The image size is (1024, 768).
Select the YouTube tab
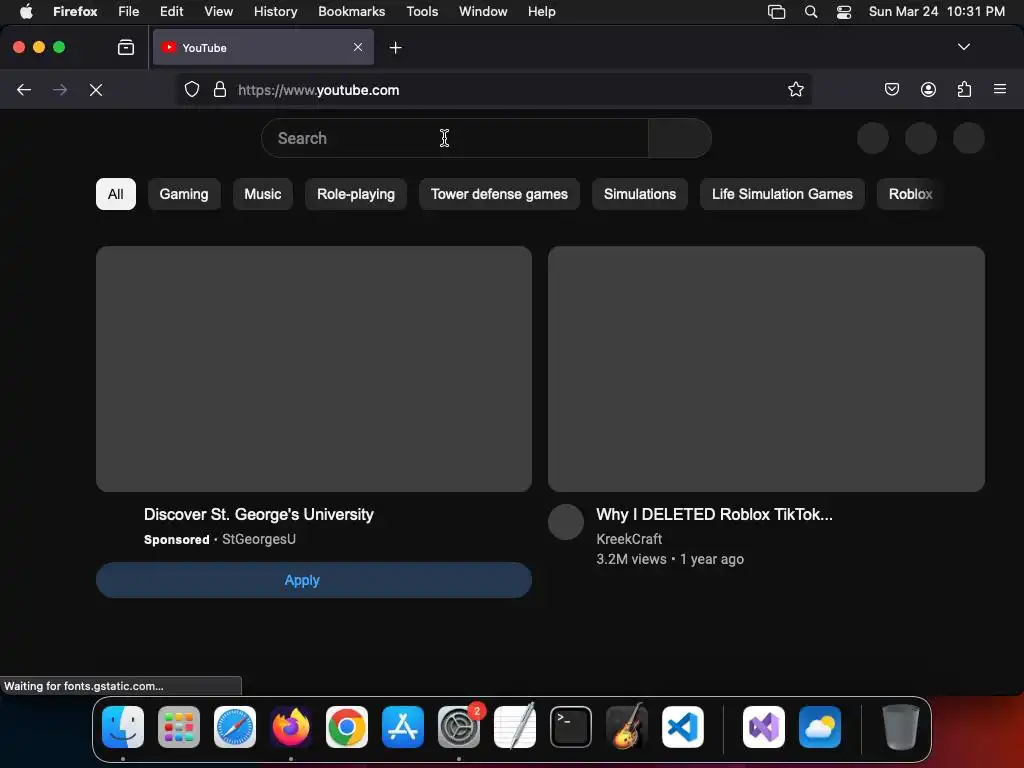pyautogui.click(x=263, y=47)
